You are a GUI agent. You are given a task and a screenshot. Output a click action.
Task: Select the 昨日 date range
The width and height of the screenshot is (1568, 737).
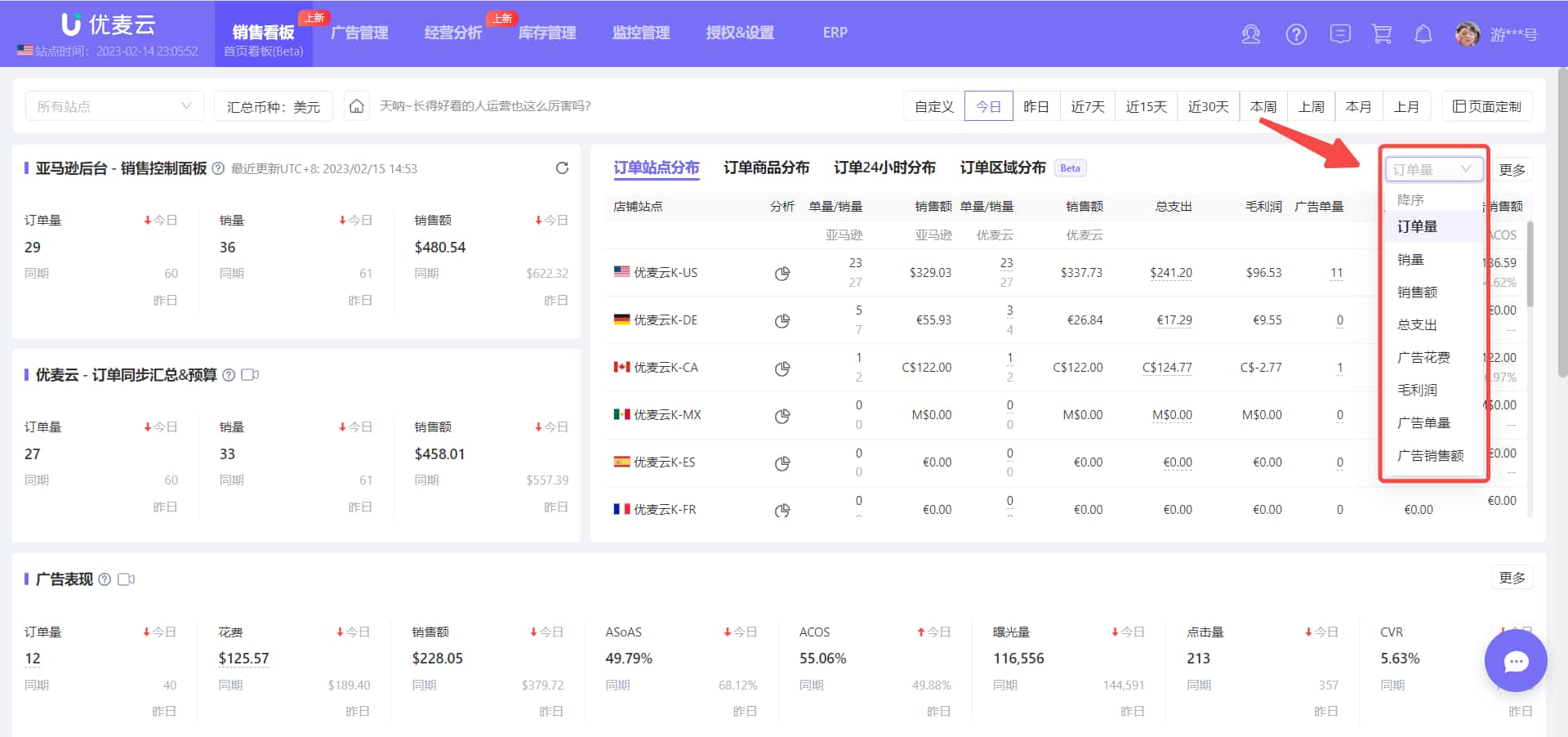pos(1036,106)
